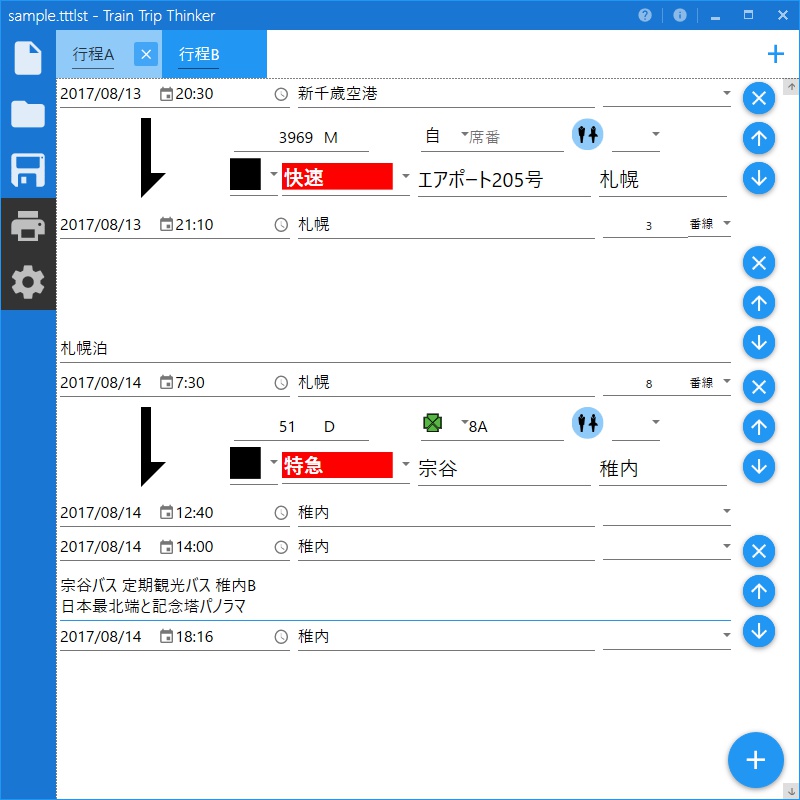Screen dimensions: 800x800
Task: Expand 番線 dropdown for 札幌 7:30
Action: point(727,381)
